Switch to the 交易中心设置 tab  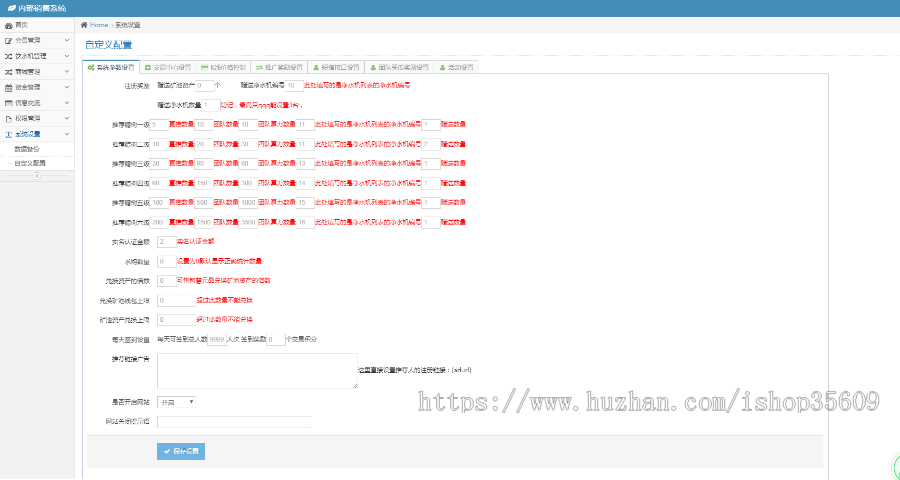168,67
